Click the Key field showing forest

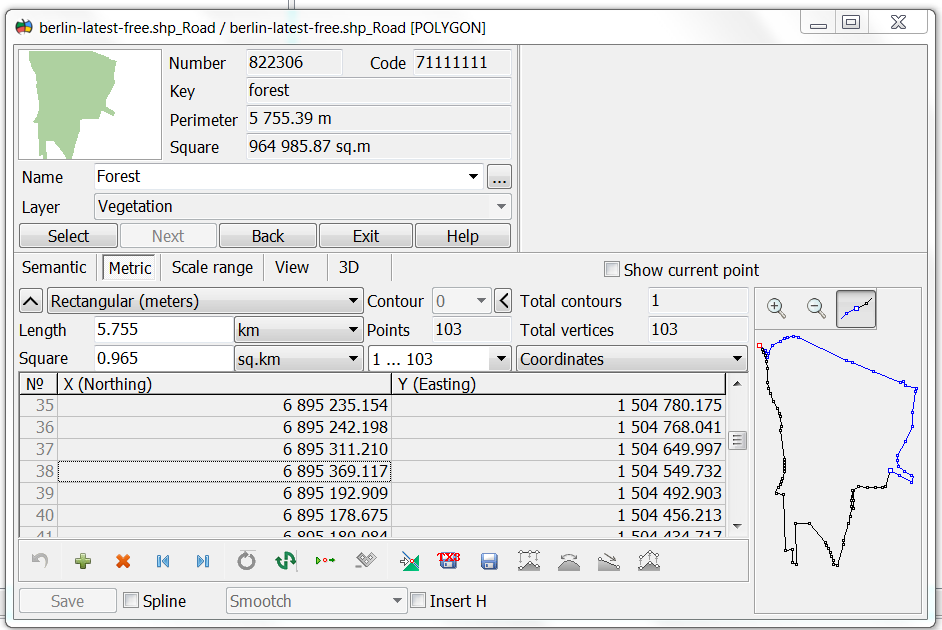378,91
